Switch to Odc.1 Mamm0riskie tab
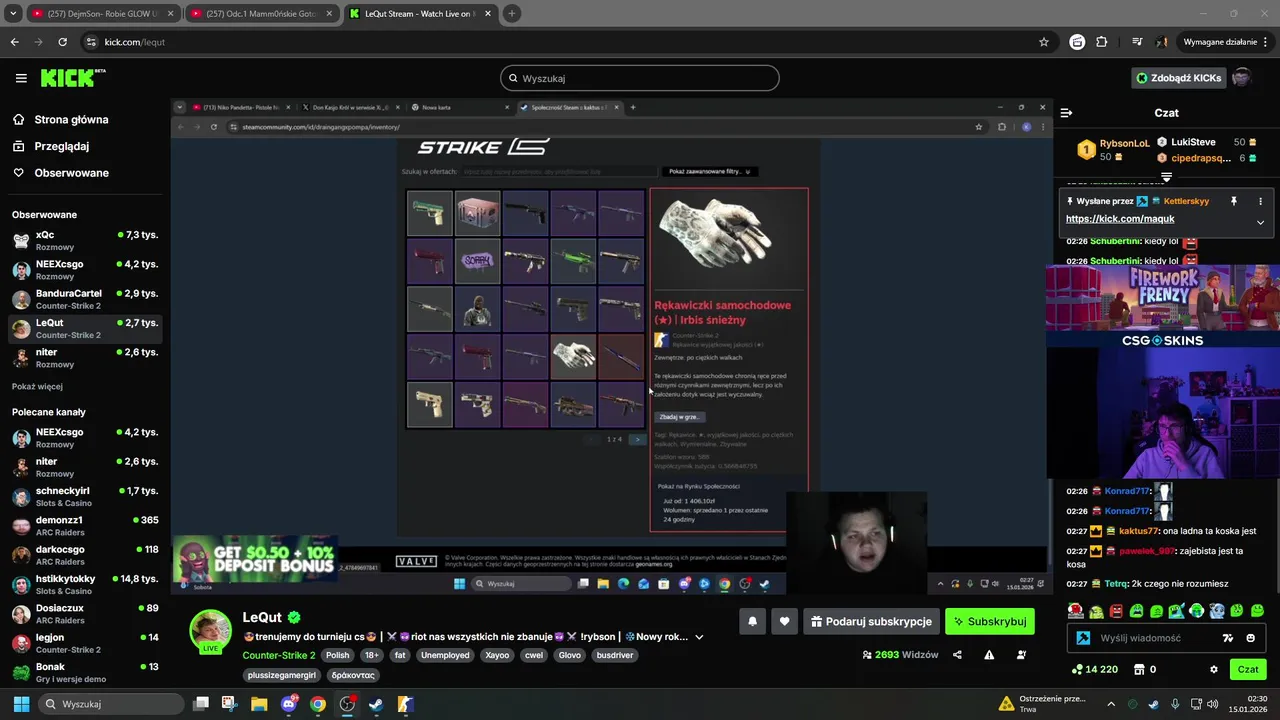 tap(262, 14)
